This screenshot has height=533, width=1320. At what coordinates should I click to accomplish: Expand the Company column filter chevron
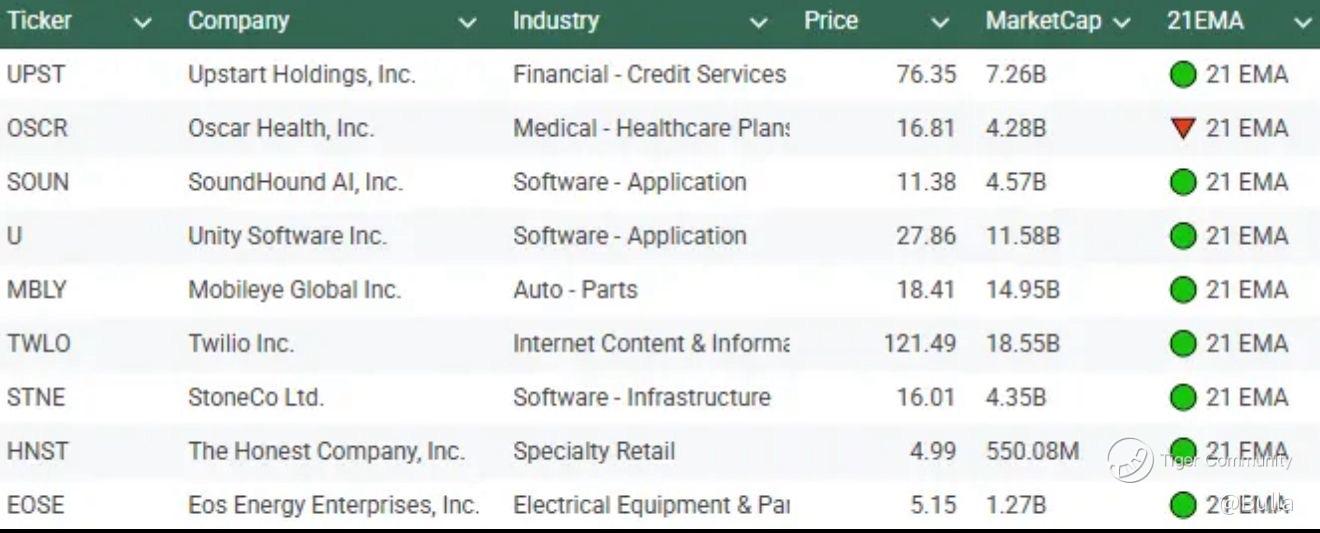pos(467,23)
